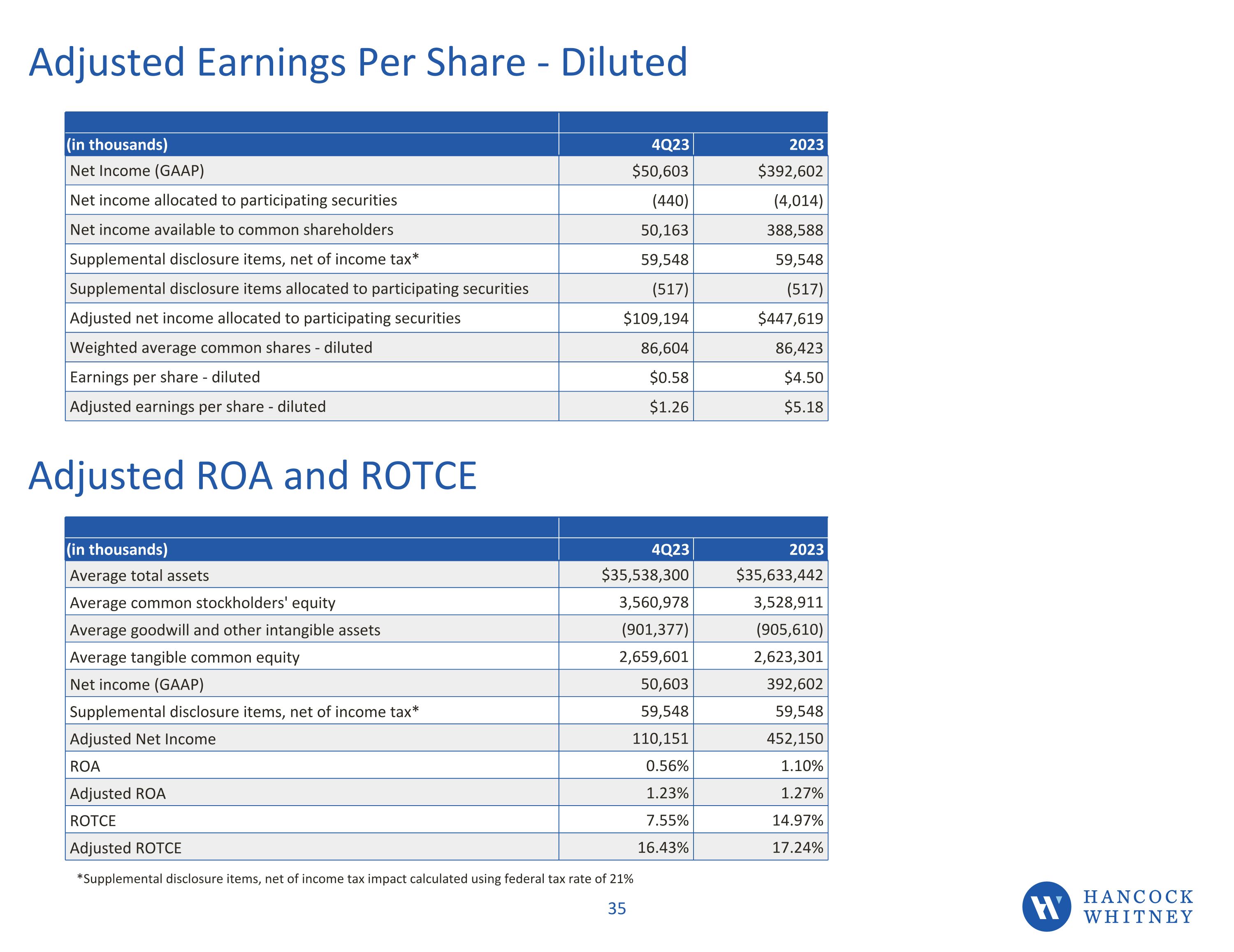Select the $447,619 adjusted net income value

tap(790, 319)
